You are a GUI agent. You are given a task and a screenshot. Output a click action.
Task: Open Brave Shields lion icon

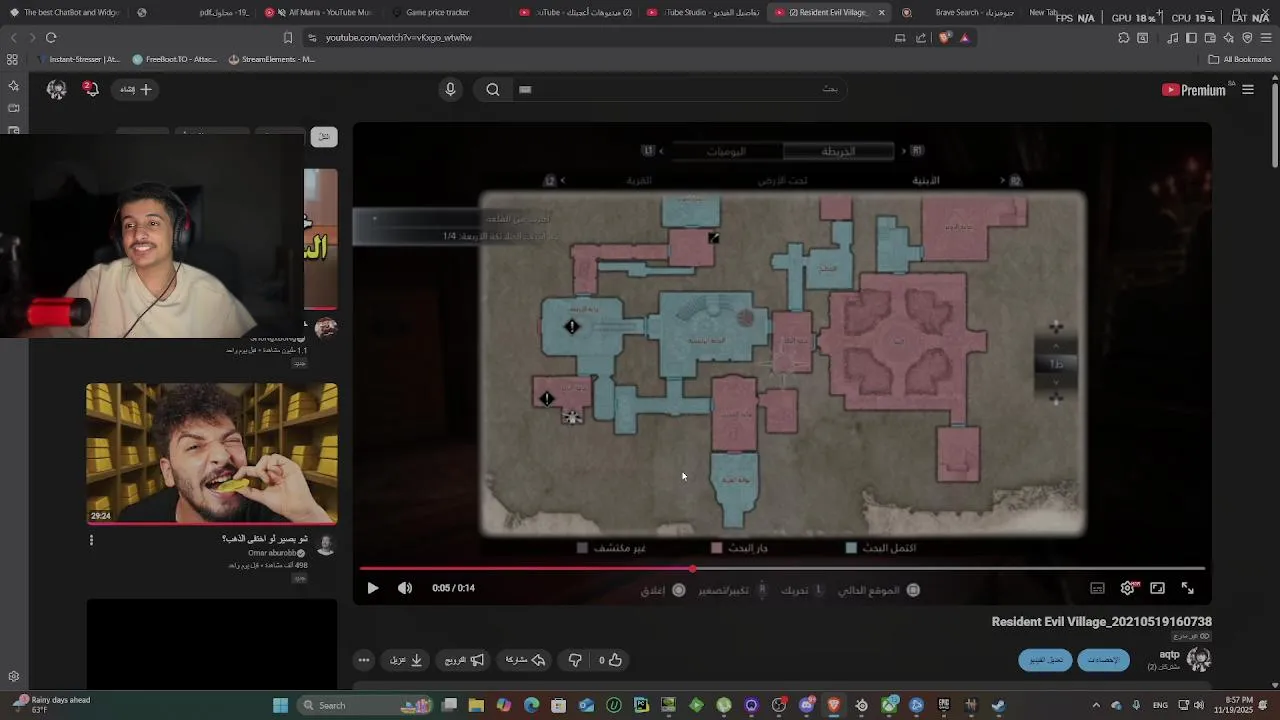(945, 37)
